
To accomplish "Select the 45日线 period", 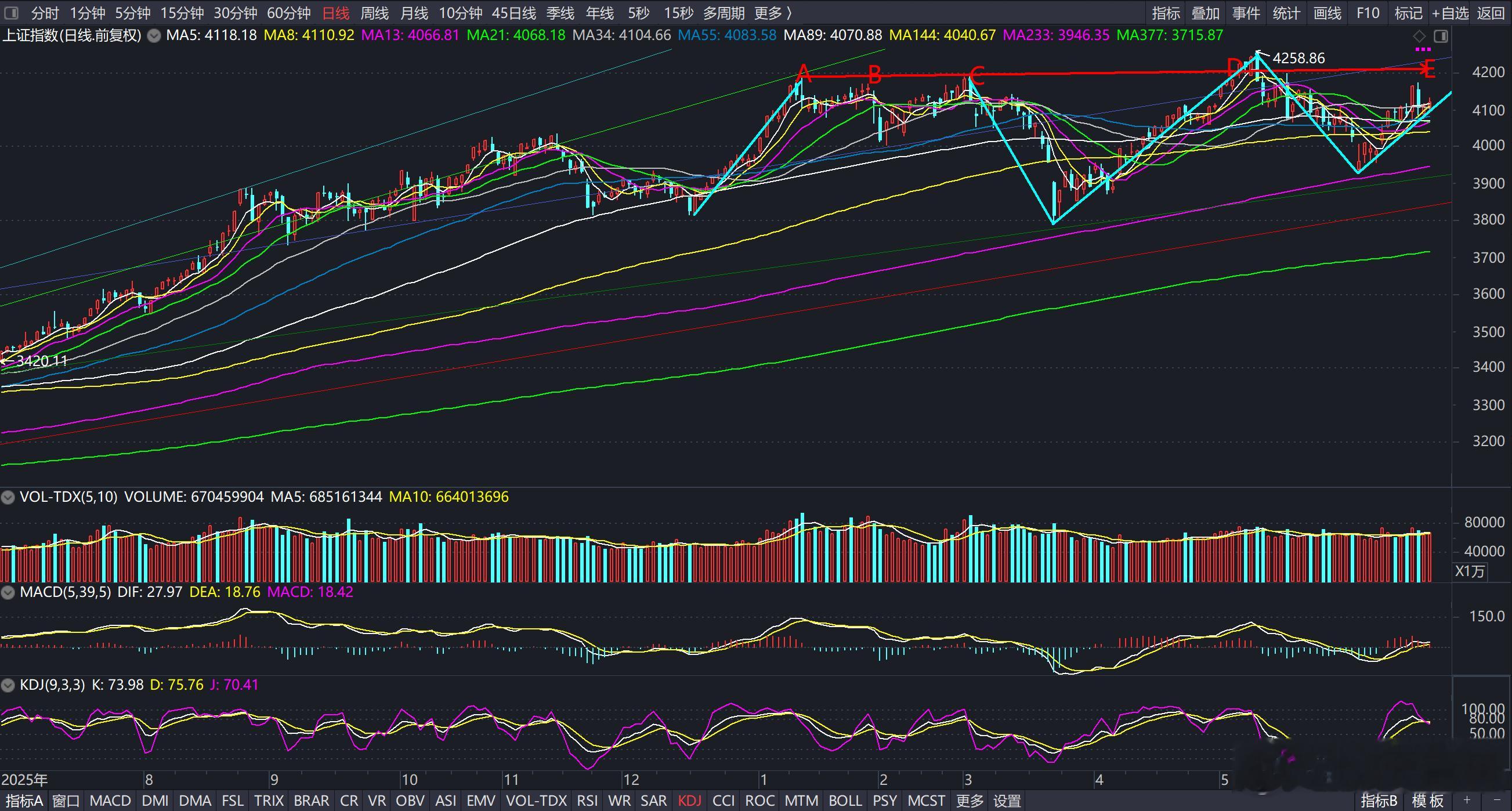I will tap(514, 13).
